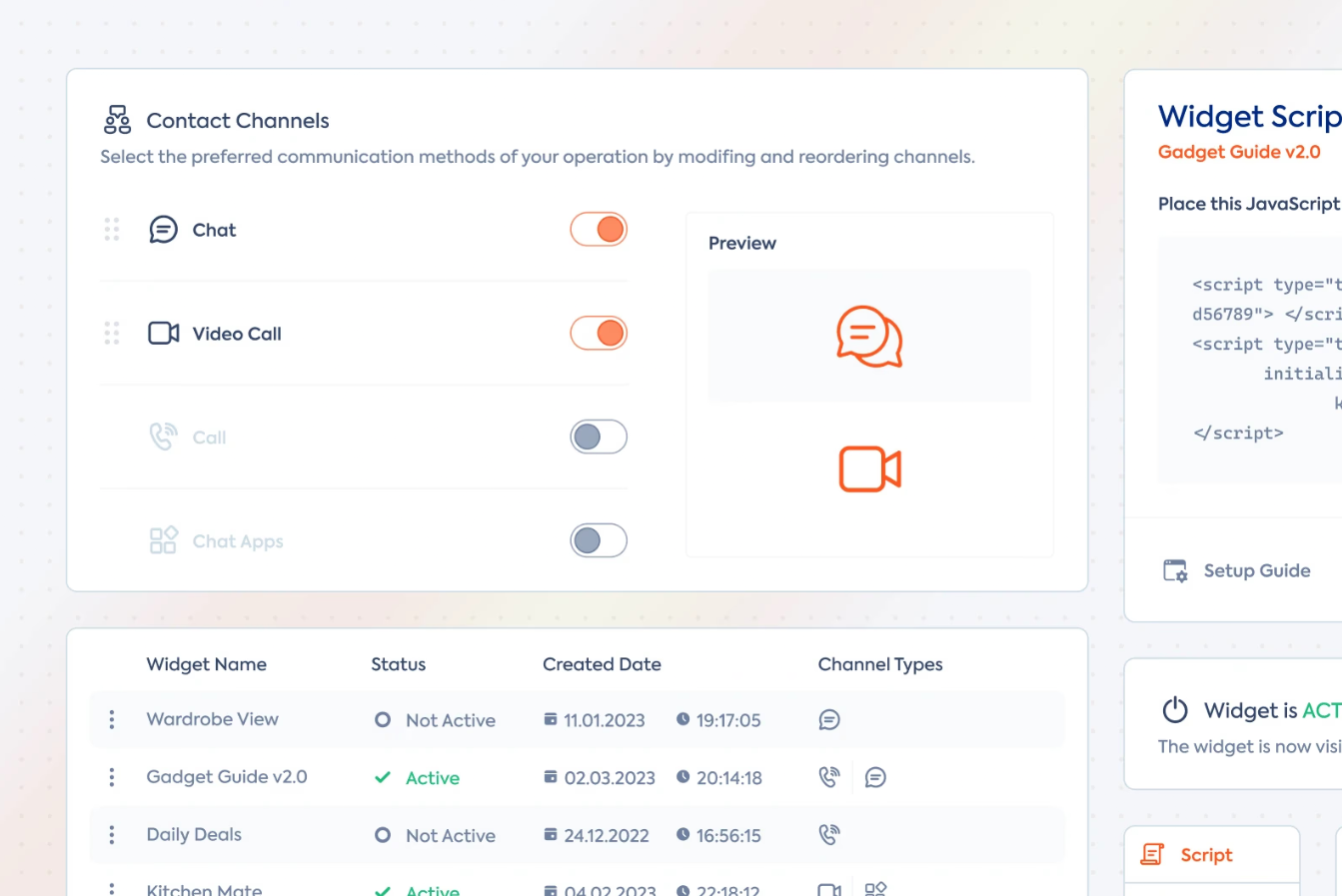1342x896 pixels.
Task: Click the status circle icon in Wardrobe View row
Action: 383,719
